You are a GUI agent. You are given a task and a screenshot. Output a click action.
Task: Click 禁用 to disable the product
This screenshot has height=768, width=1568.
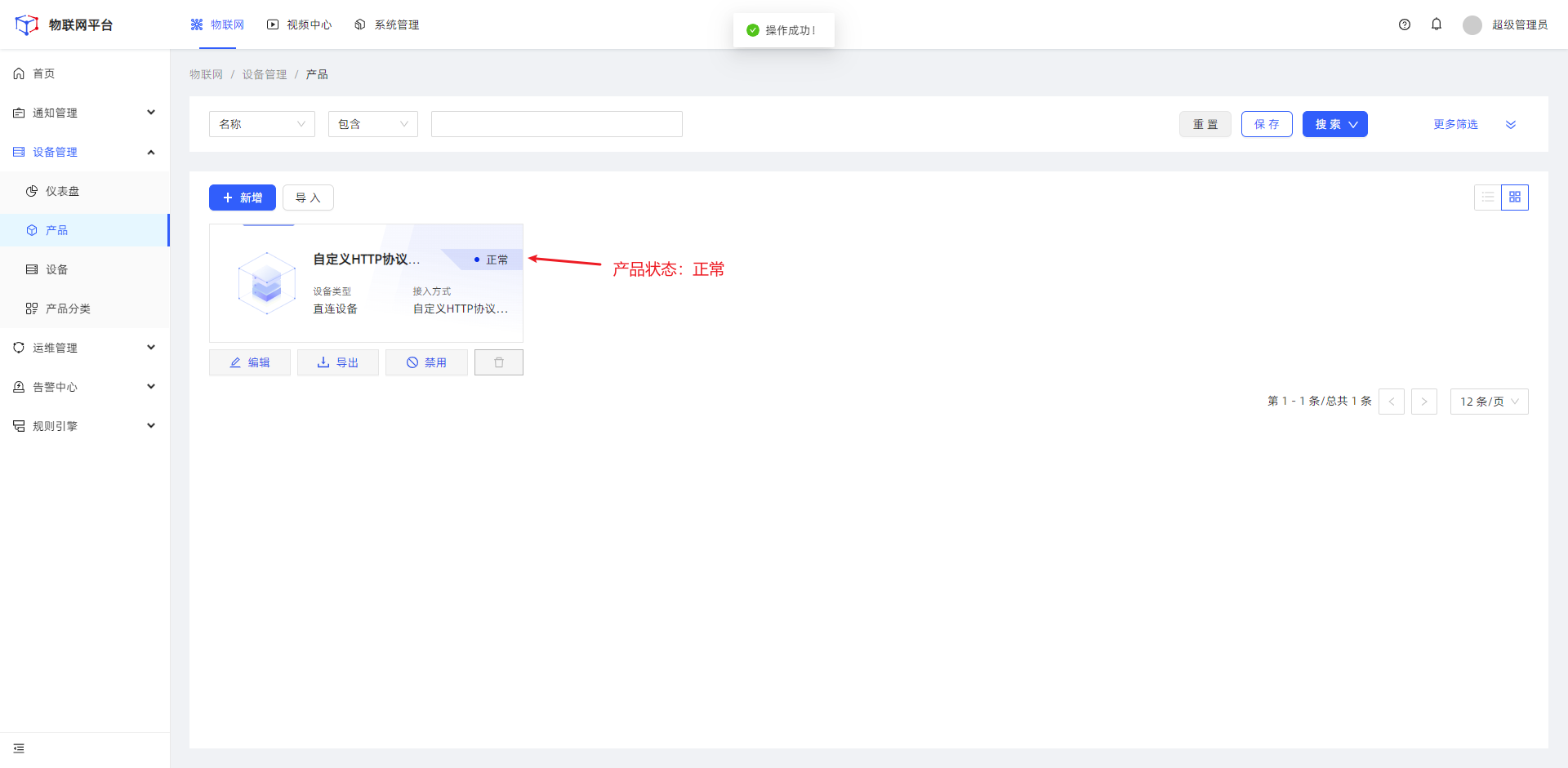click(426, 362)
